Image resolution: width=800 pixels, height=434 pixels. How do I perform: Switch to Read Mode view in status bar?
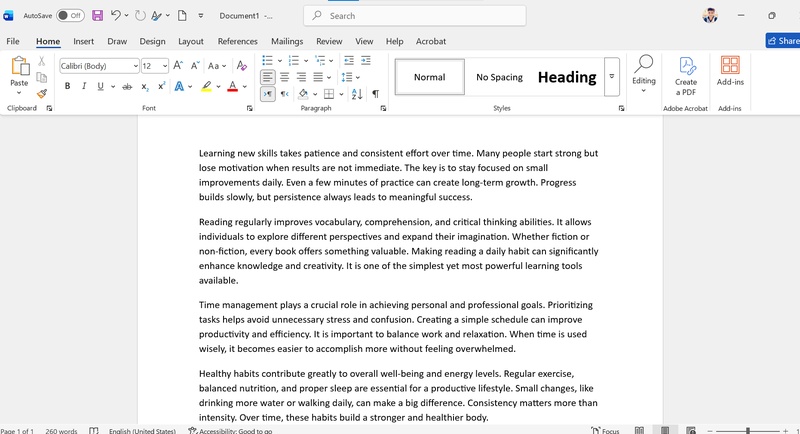639,430
